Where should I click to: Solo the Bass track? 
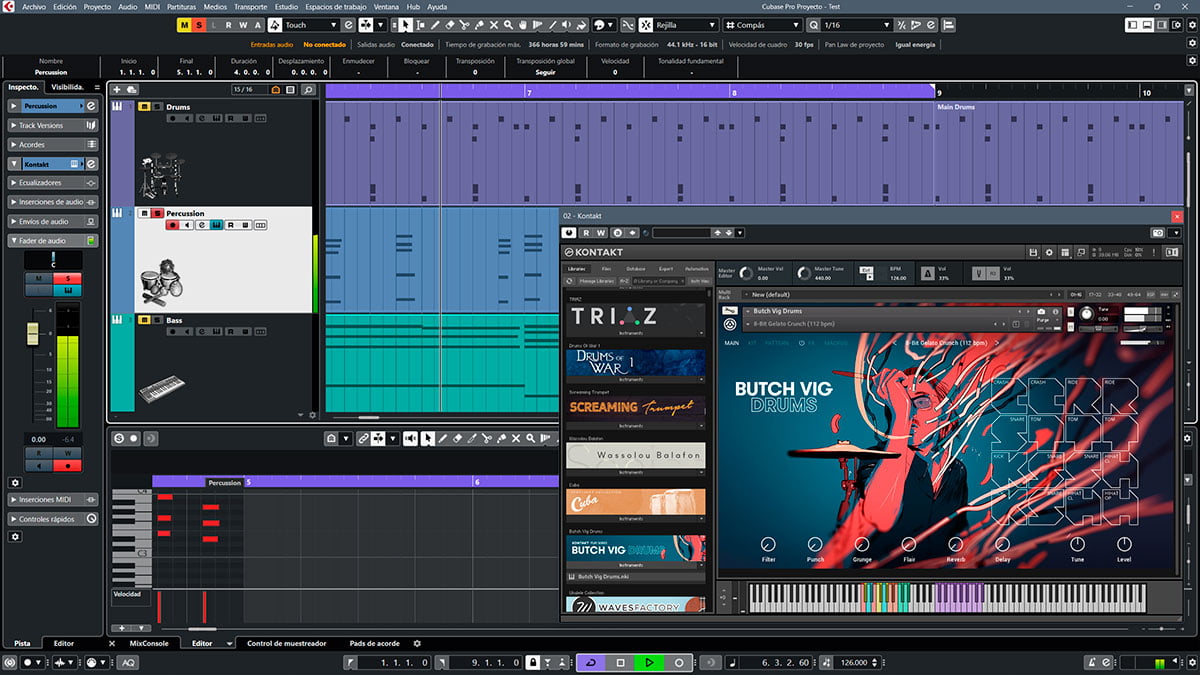coord(157,320)
